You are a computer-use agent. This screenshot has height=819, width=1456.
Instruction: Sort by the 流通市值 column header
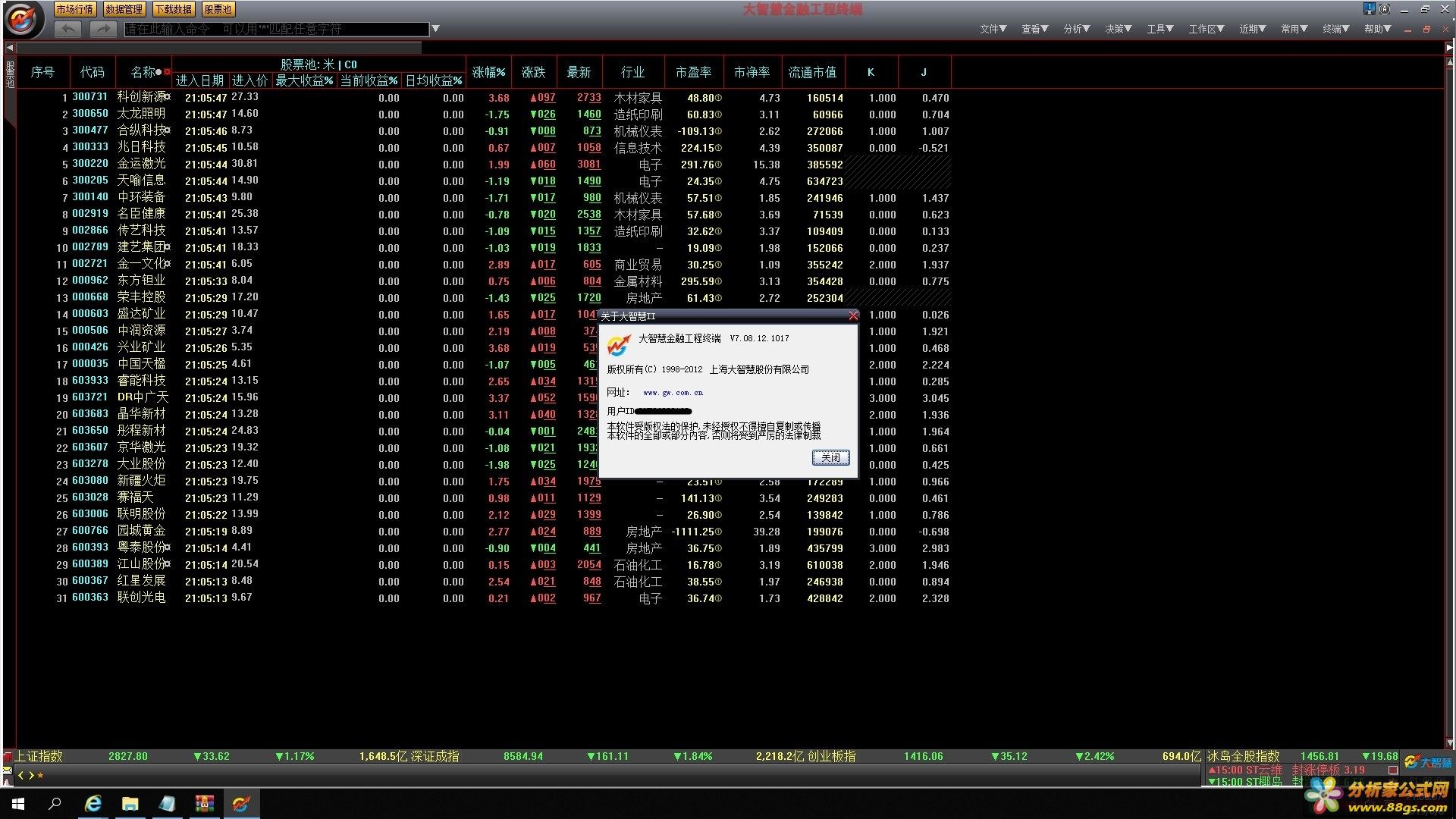point(811,72)
